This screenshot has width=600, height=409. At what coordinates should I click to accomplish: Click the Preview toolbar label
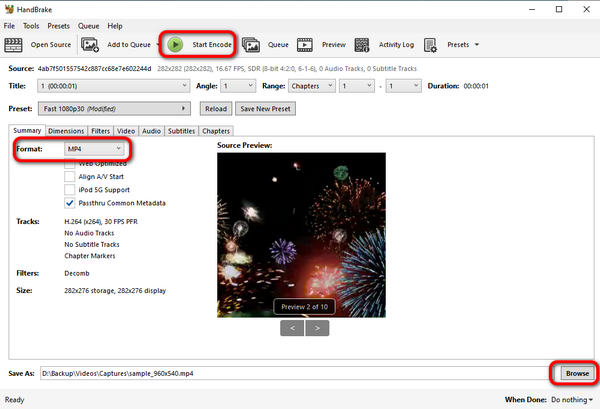point(334,45)
